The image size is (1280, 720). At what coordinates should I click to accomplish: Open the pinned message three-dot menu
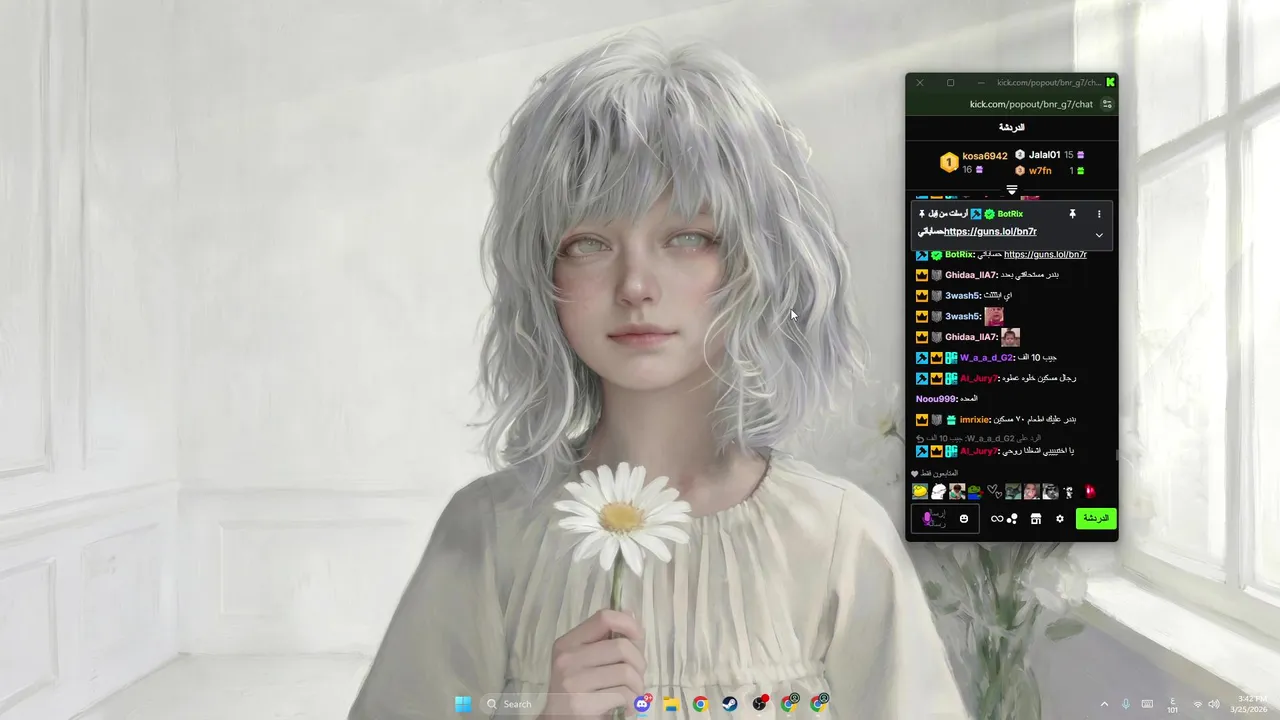(1099, 214)
